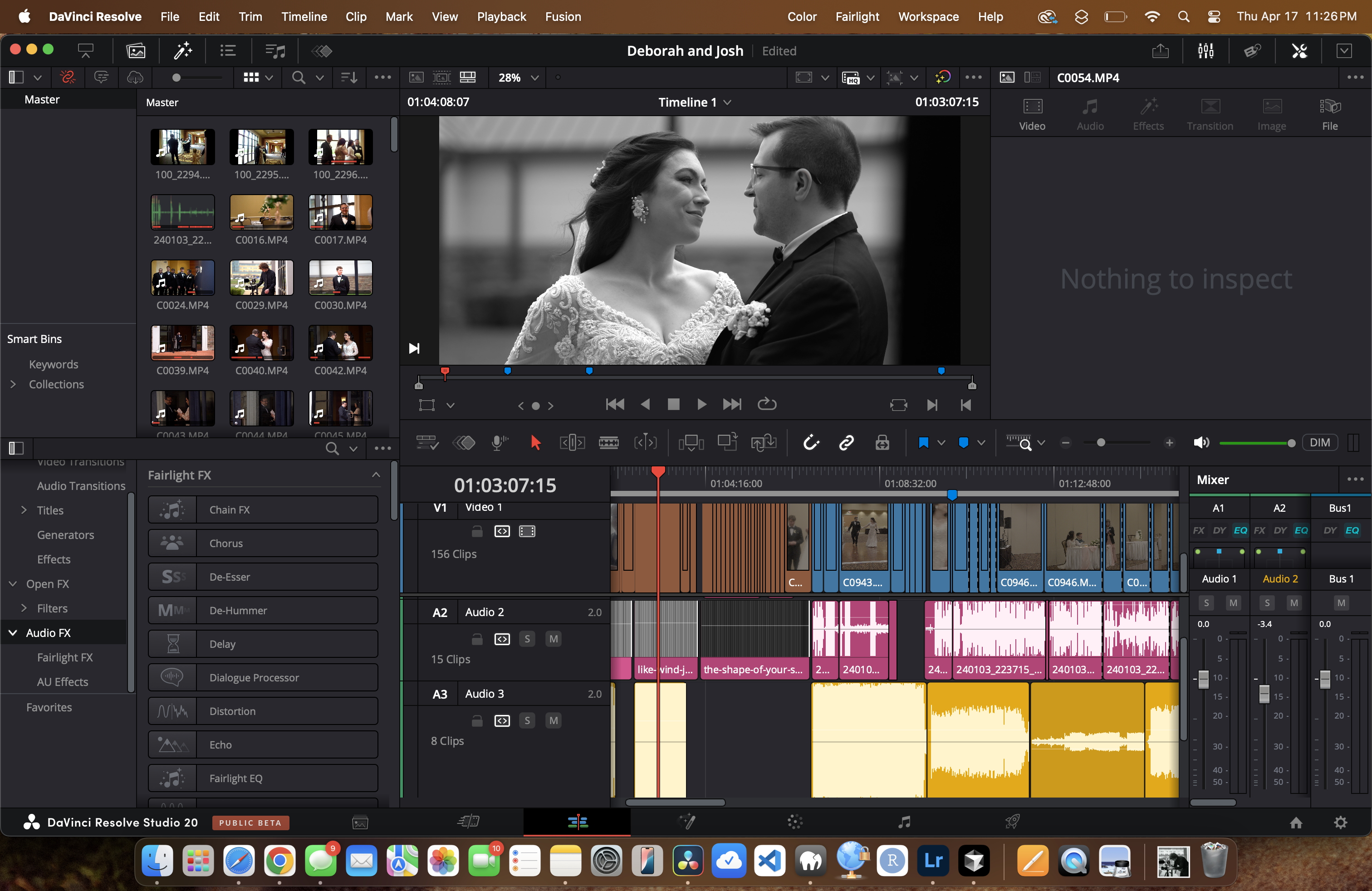Open the Mixer icon in top toolbar
The height and width of the screenshot is (891, 1372).
1205,51
